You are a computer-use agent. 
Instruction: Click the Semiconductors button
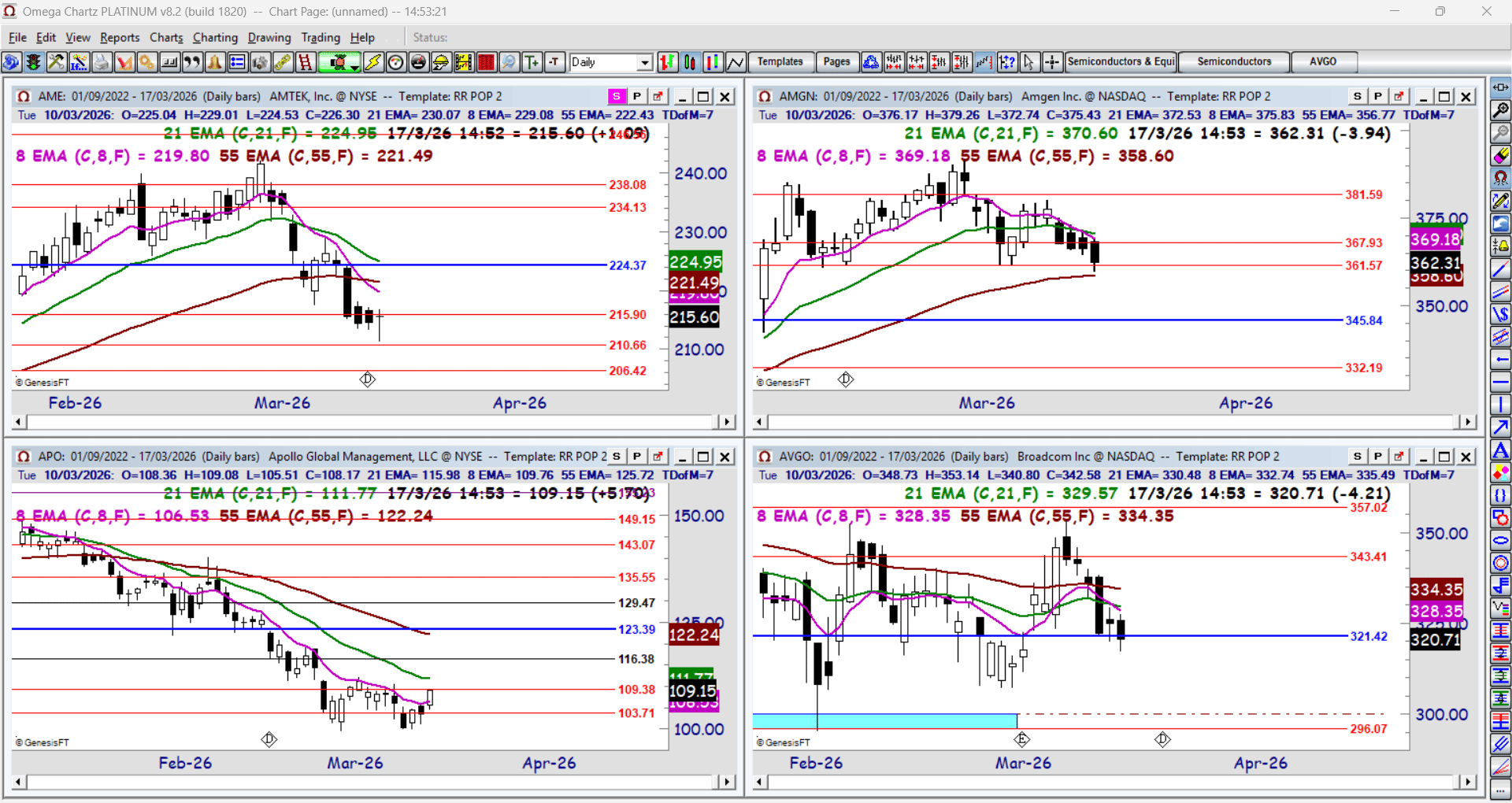click(1234, 61)
